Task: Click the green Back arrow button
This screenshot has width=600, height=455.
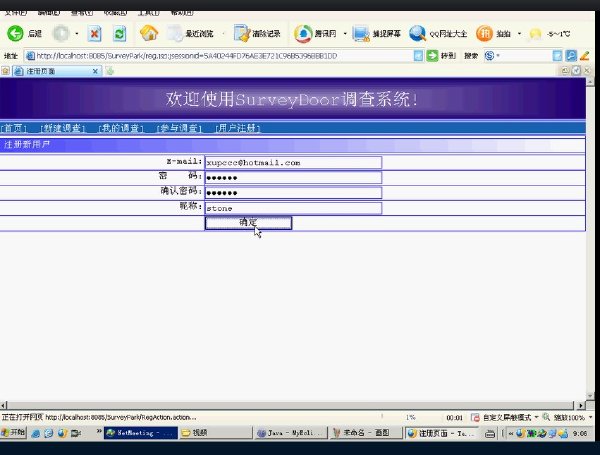Action: (15, 34)
